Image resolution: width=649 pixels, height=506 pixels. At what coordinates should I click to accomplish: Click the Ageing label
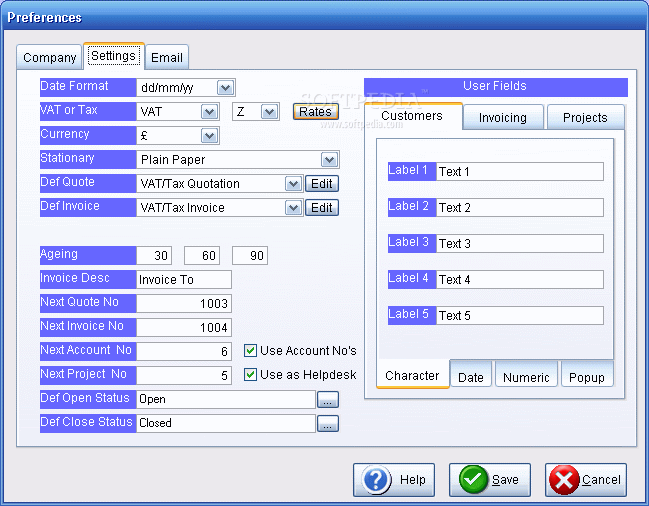[88, 255]
